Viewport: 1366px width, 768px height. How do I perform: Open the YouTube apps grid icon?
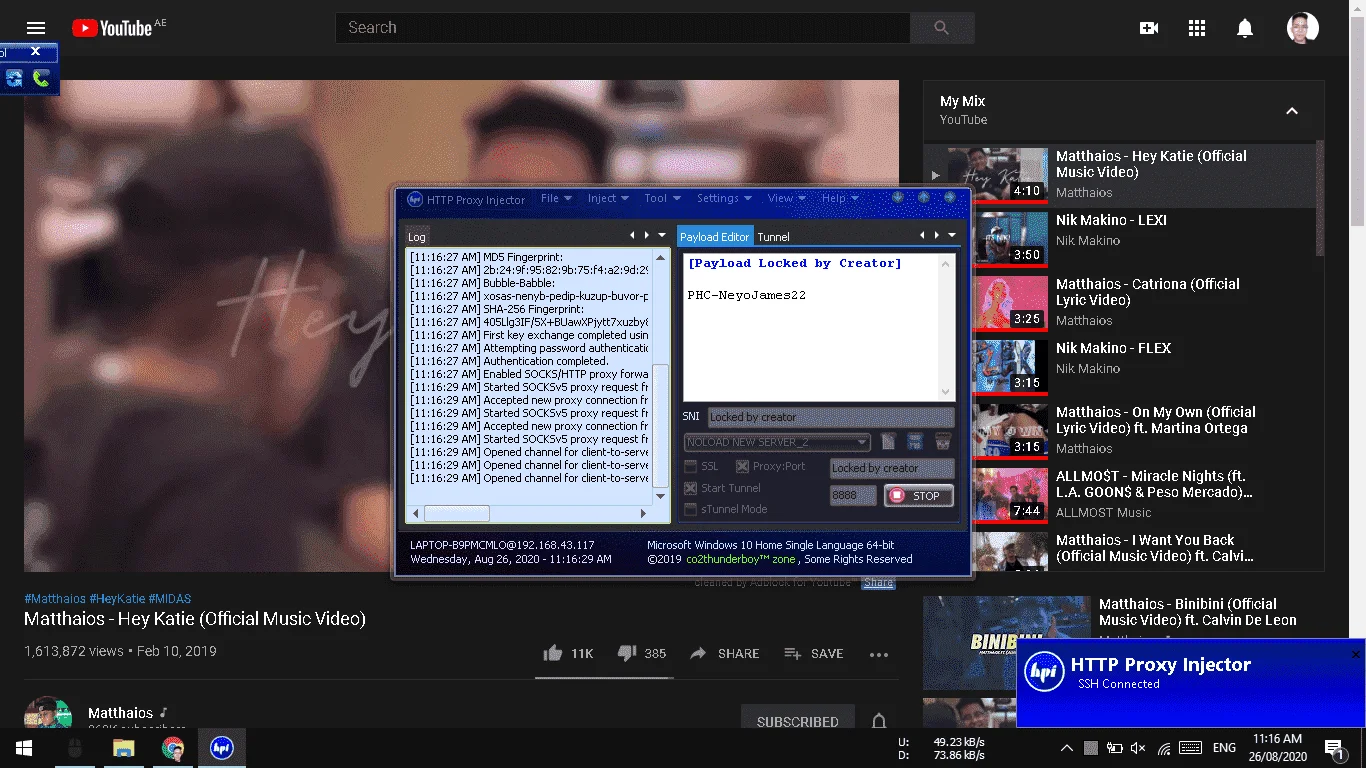pyautogui.click(x=1197, y=28)
